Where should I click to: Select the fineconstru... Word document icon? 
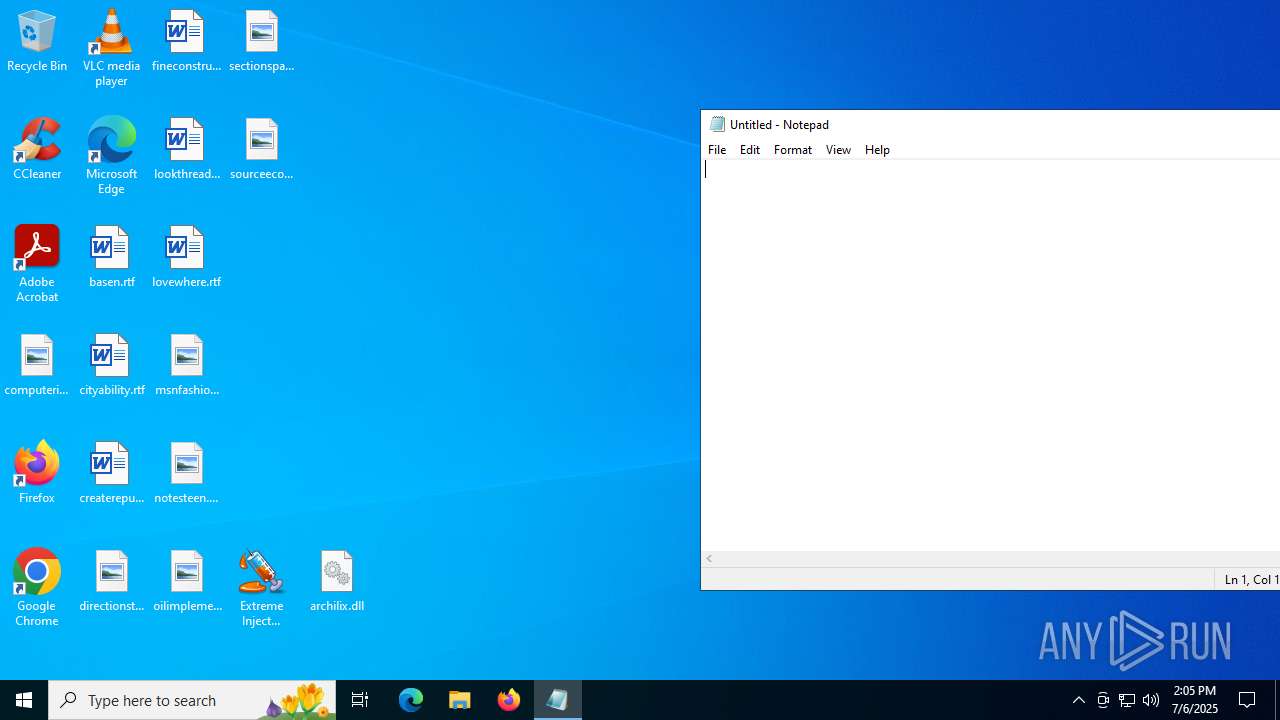click(186, 42)
